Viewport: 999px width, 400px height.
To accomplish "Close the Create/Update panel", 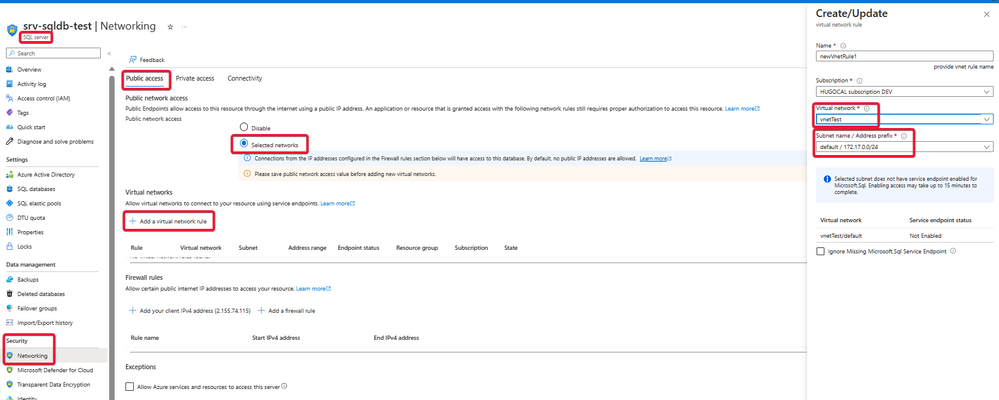I will click(x=987, y=14).
